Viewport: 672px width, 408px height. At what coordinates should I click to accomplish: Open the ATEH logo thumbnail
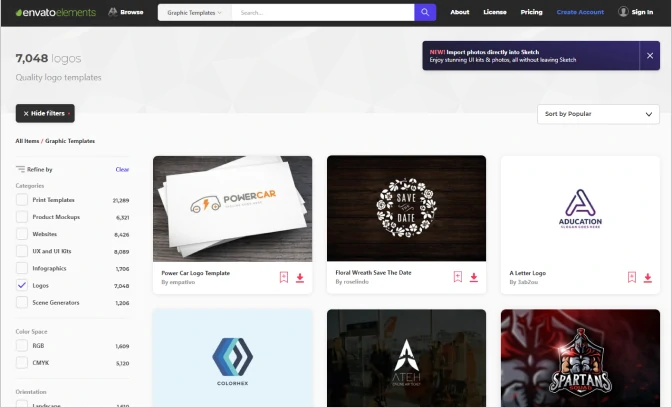click(406, 358)
